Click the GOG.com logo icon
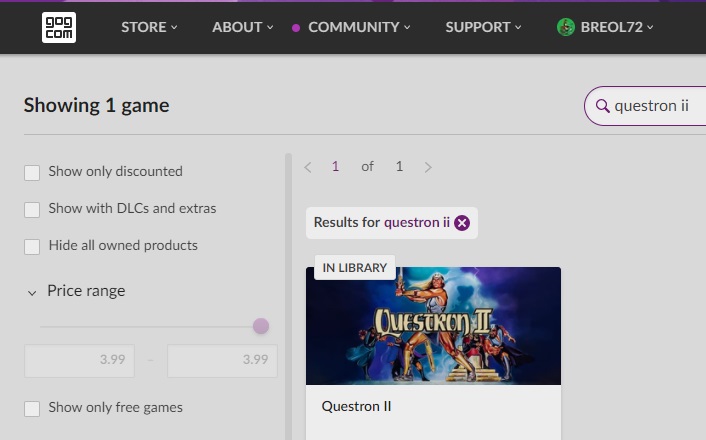 (x=59, y=27)
